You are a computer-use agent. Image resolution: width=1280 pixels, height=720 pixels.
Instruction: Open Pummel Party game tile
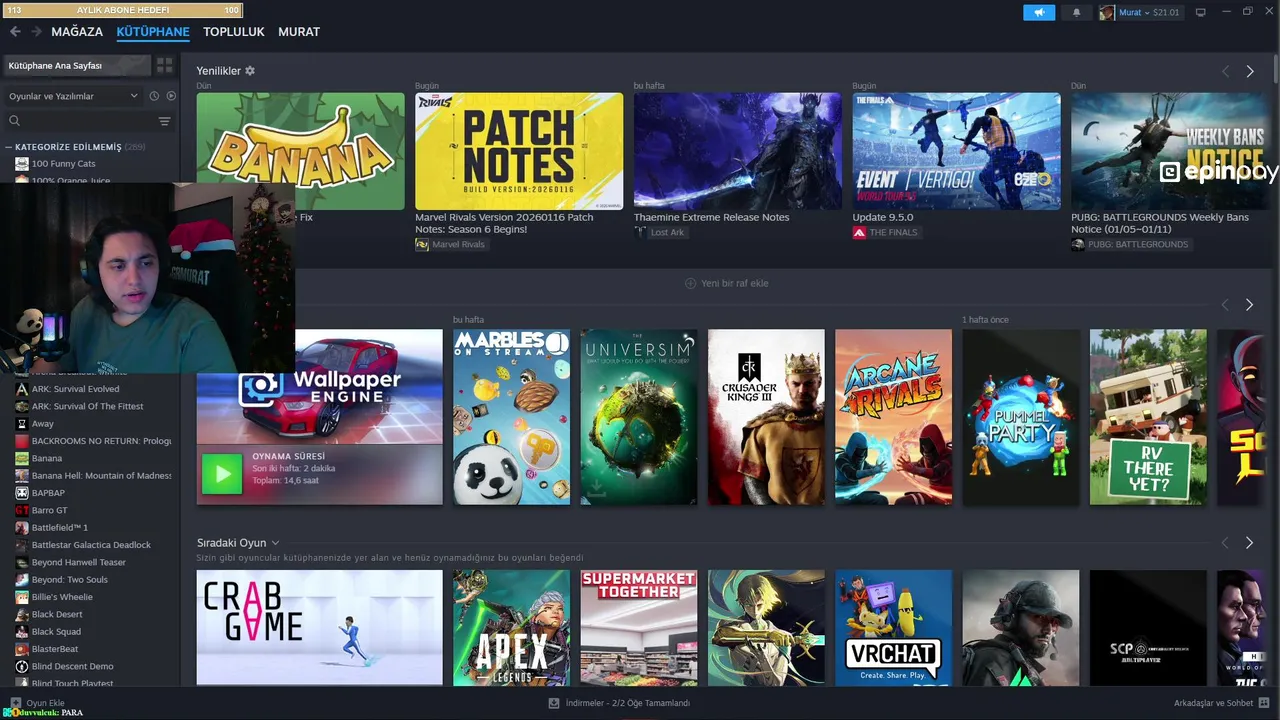(1021, 417)
